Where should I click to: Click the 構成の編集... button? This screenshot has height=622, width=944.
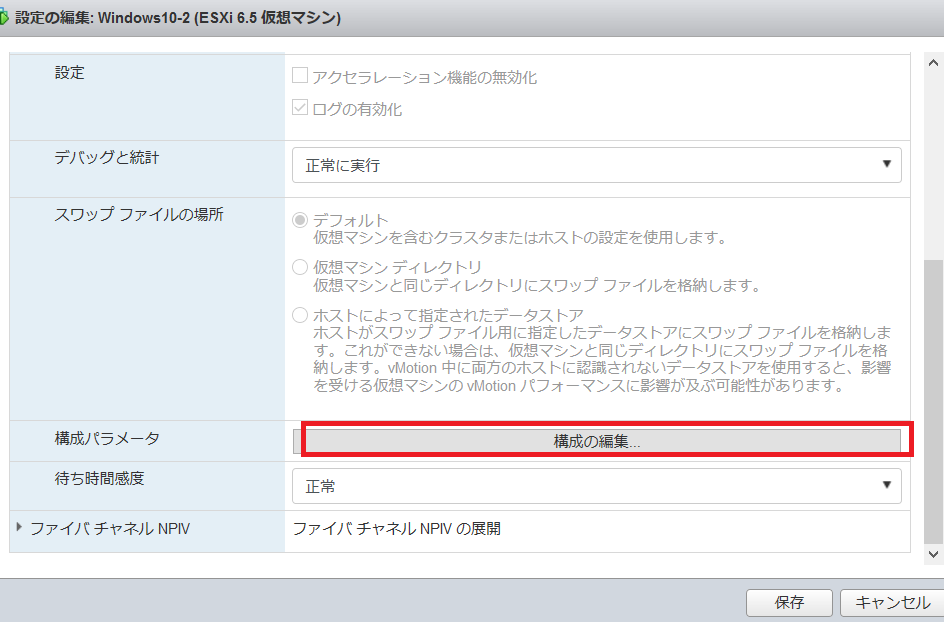click(597, 441)
